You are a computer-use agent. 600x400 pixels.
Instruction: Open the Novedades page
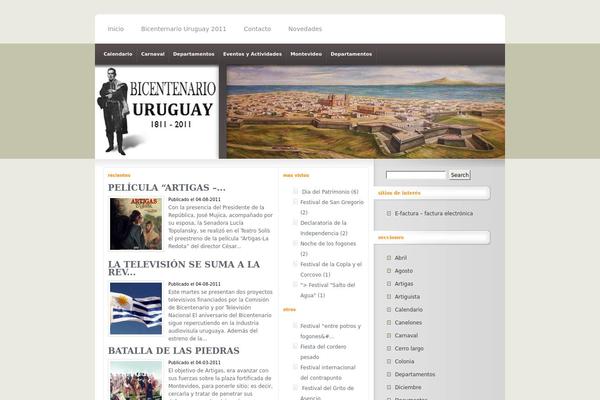(x=305, y=29)
